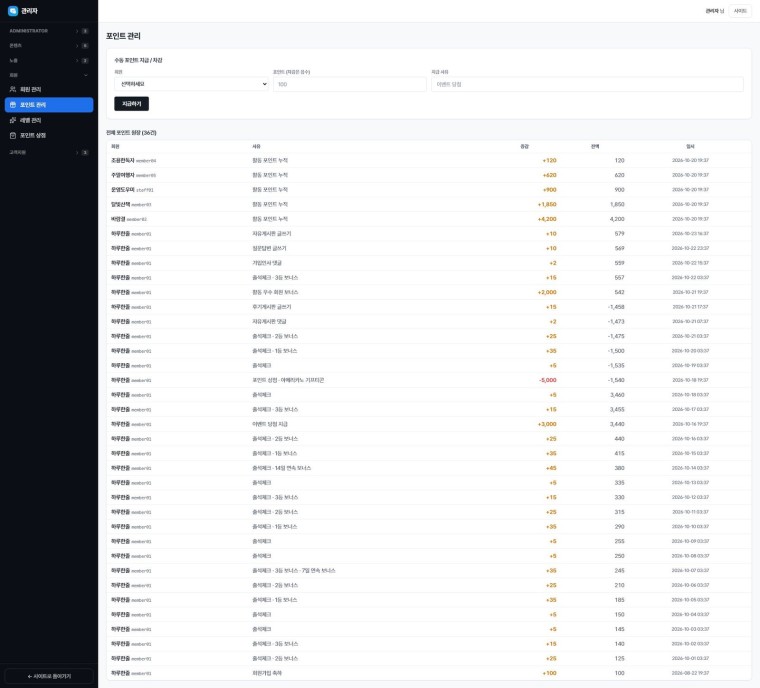This screenshot has height=688, width=760.
Task: Click the 포인트 관리 icon in sidebar
Action: tap(13, 105)
